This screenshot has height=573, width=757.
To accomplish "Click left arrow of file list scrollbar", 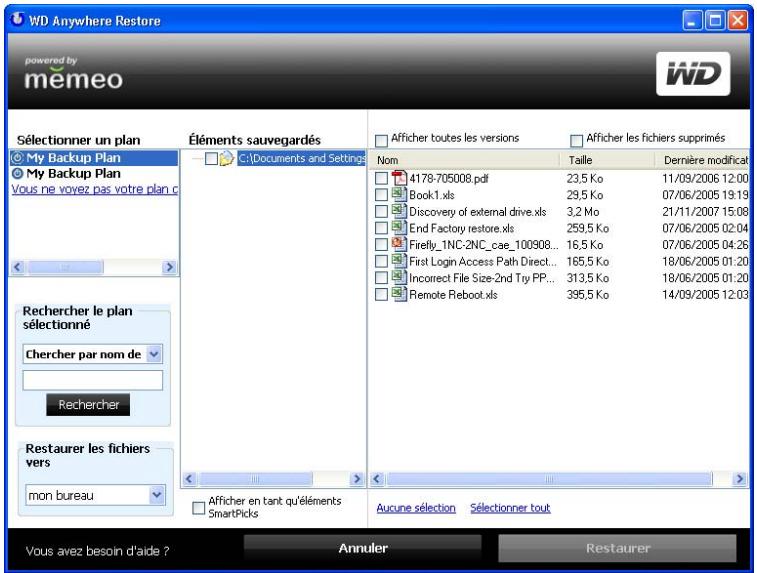I will [377, 479].
